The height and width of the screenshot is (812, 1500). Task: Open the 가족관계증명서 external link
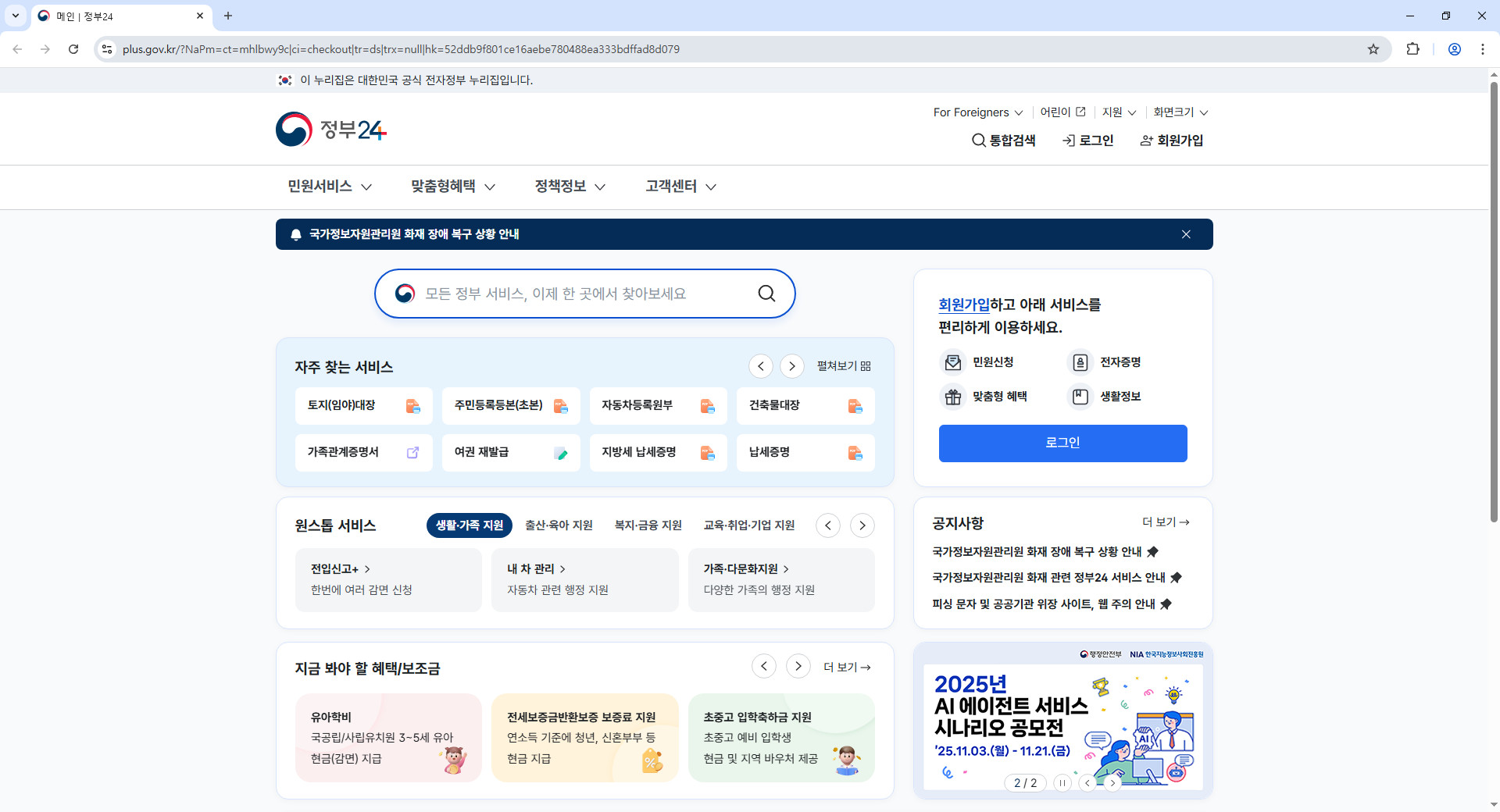click(363, 453)
